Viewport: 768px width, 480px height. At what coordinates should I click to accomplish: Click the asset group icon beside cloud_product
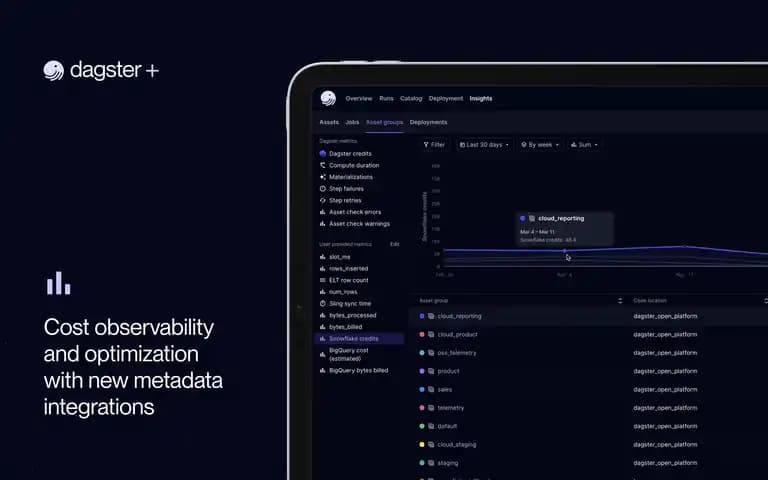(x=431, y=335)
